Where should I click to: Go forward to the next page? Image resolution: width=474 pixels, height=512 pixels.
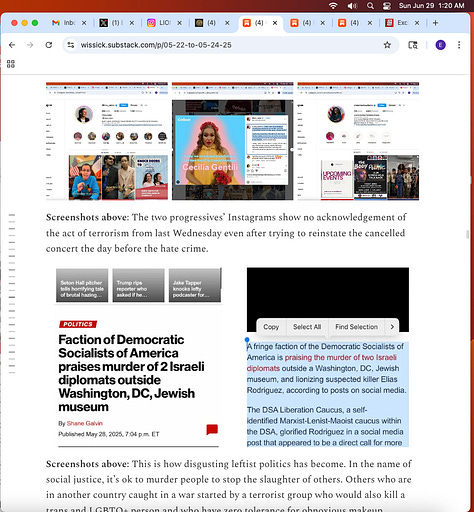pyautogui.click(x=30, y=45)
